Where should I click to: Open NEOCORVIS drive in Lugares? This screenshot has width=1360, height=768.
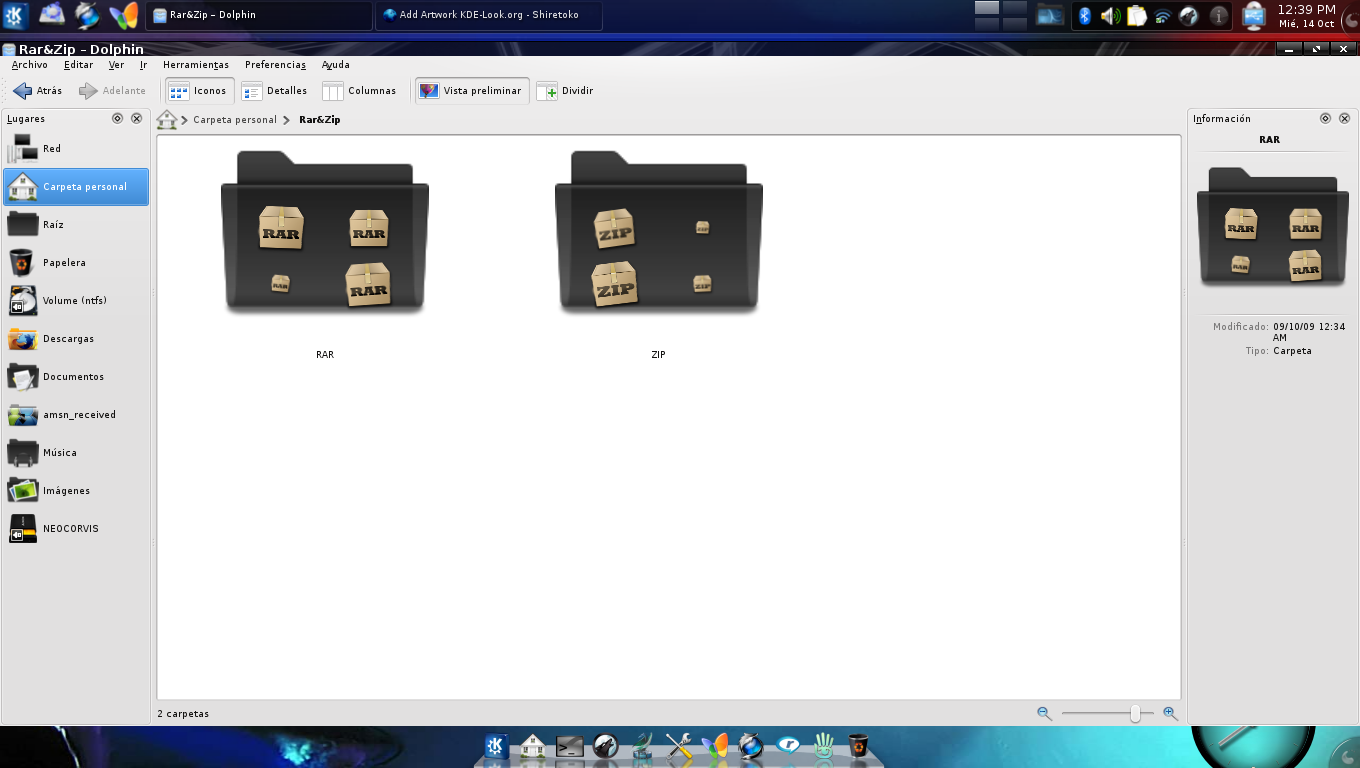click(x=76, y=529)
